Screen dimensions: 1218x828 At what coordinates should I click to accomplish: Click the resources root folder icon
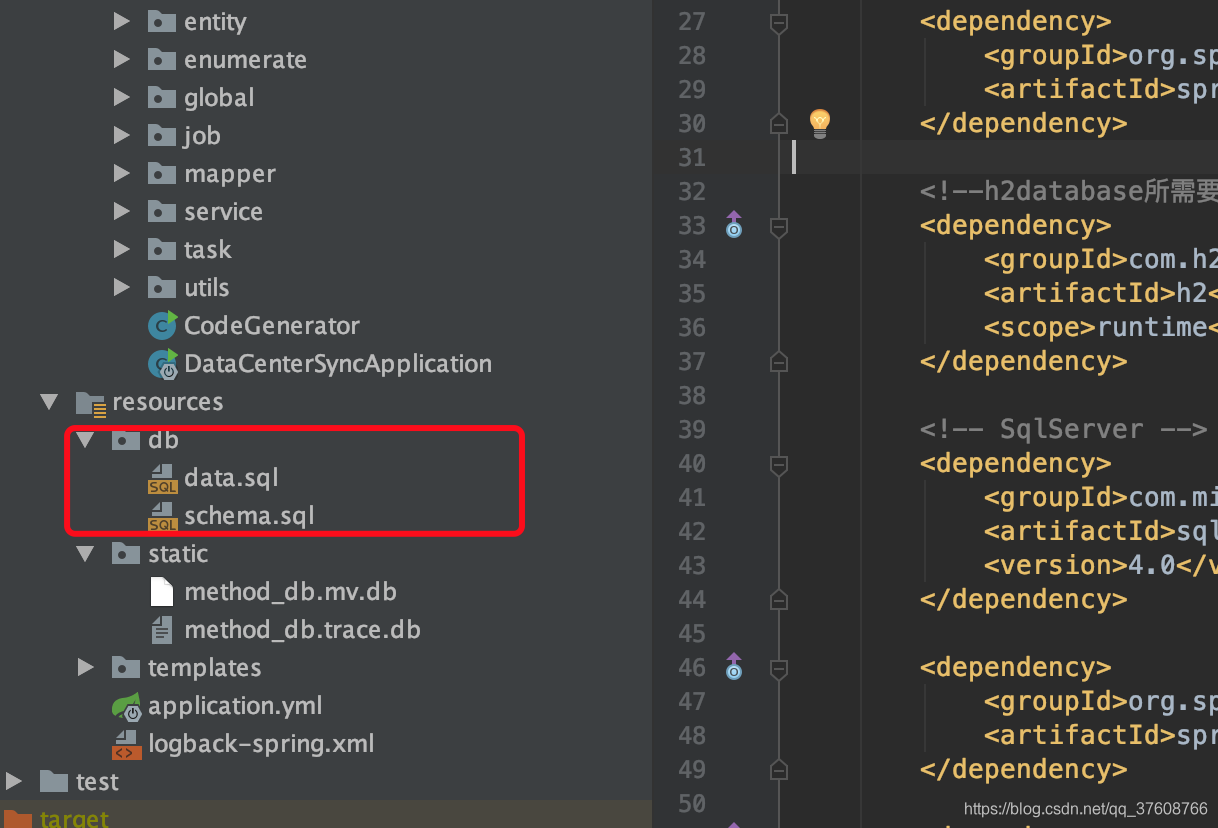coord(91,403)
